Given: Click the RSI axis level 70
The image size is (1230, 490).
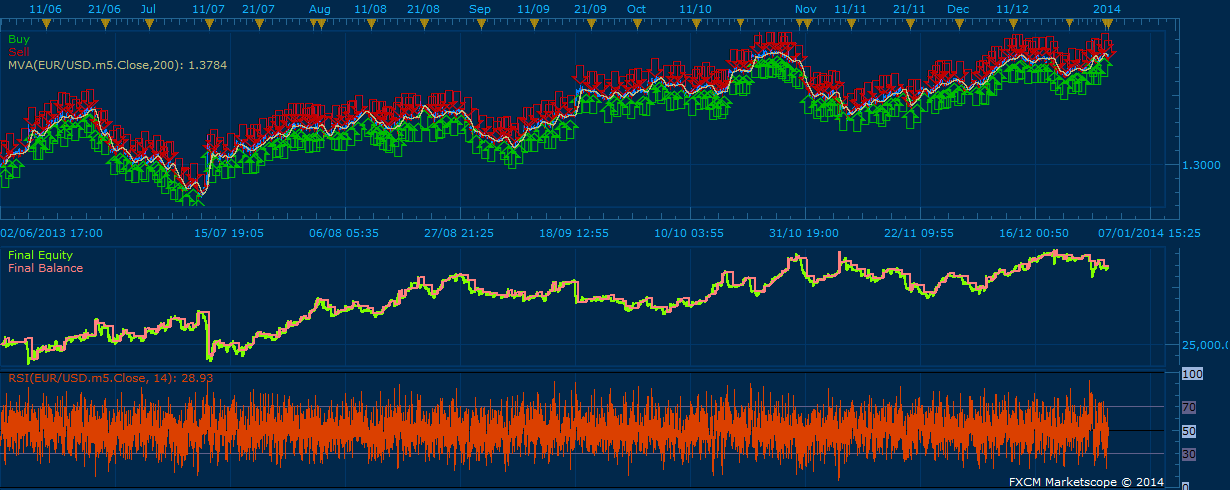Looking at the screenshot, I should pos(1190,407).
